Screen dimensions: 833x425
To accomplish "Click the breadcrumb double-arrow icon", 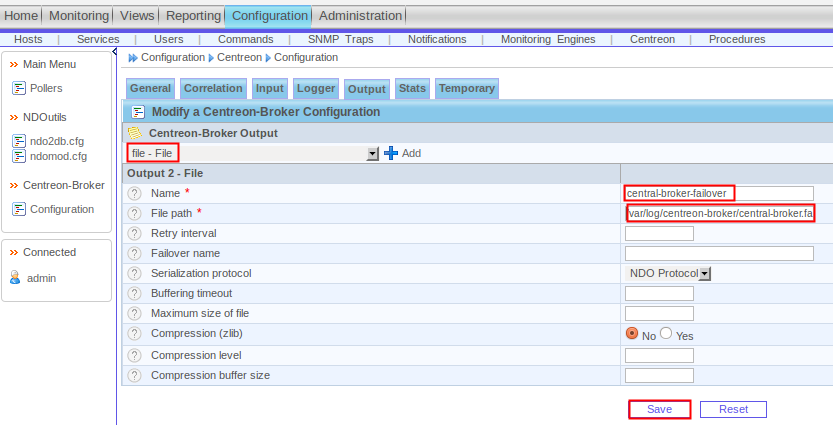I will (x=133, y=58).
